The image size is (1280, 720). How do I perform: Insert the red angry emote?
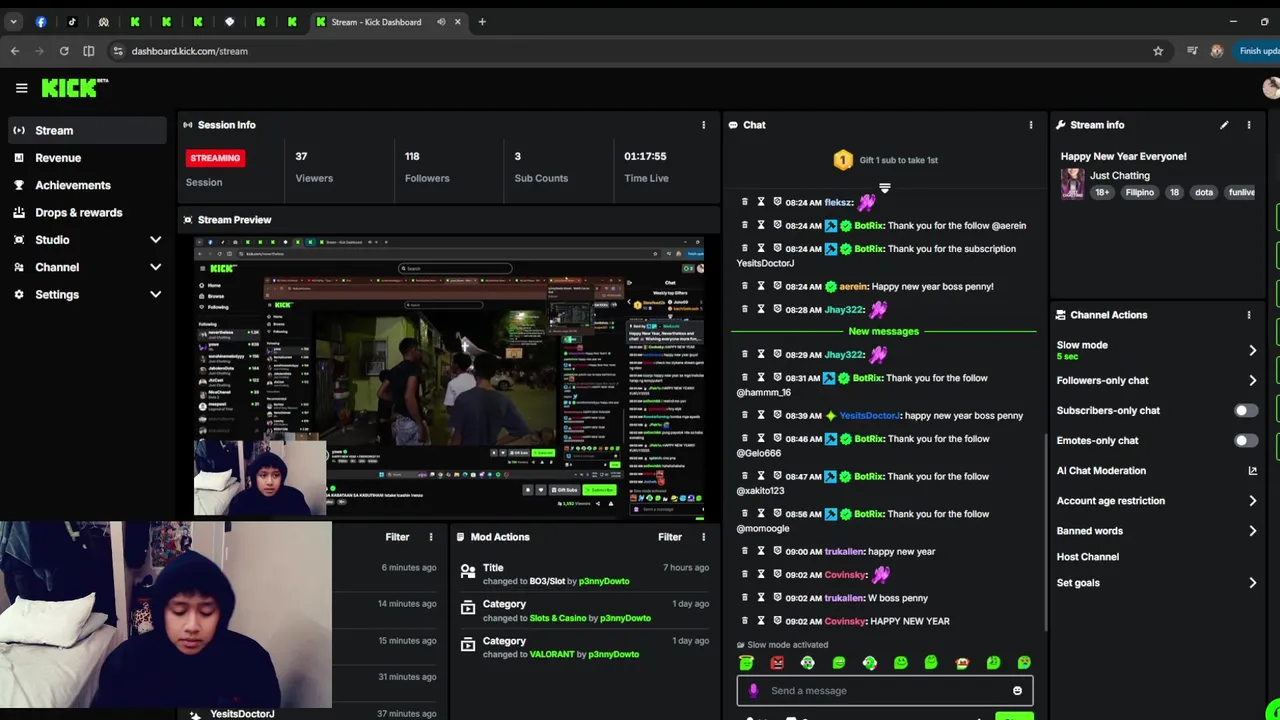coord(777,663)
